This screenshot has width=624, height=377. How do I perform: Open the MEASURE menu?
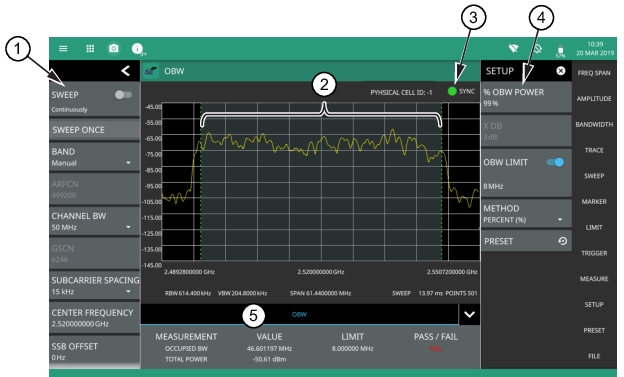point(594,279)
